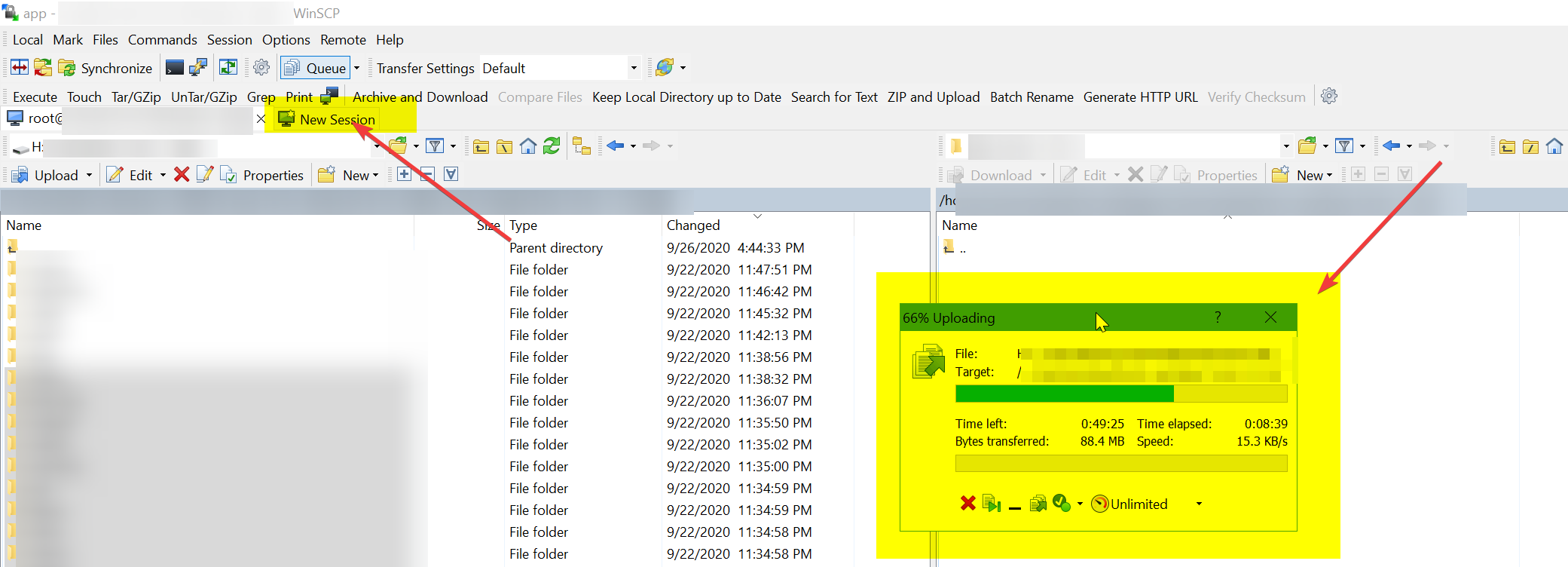Screen dimensions: 1568x567
Task: Click the Synchronize toolbar button
Action: click(105, 68)
